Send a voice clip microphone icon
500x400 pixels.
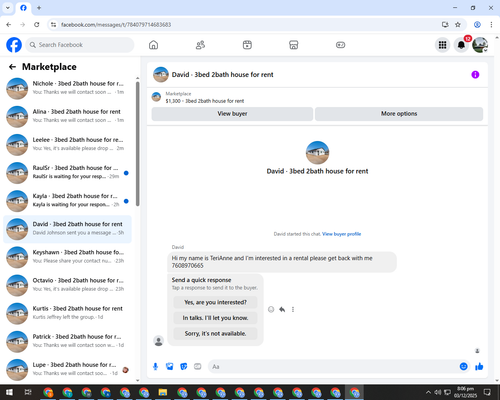click(155, 367)
